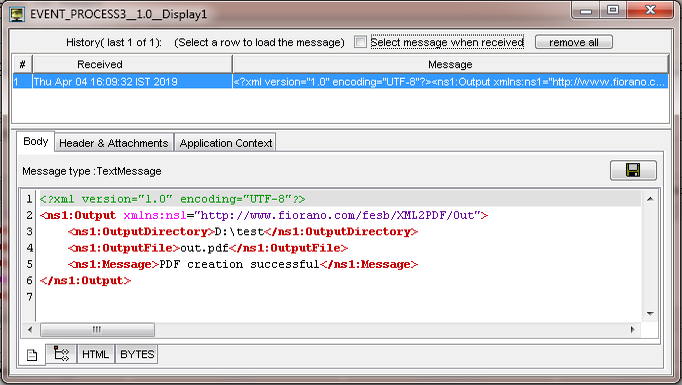Click the Message column header
682x385 pixels.
click(451, 64)
